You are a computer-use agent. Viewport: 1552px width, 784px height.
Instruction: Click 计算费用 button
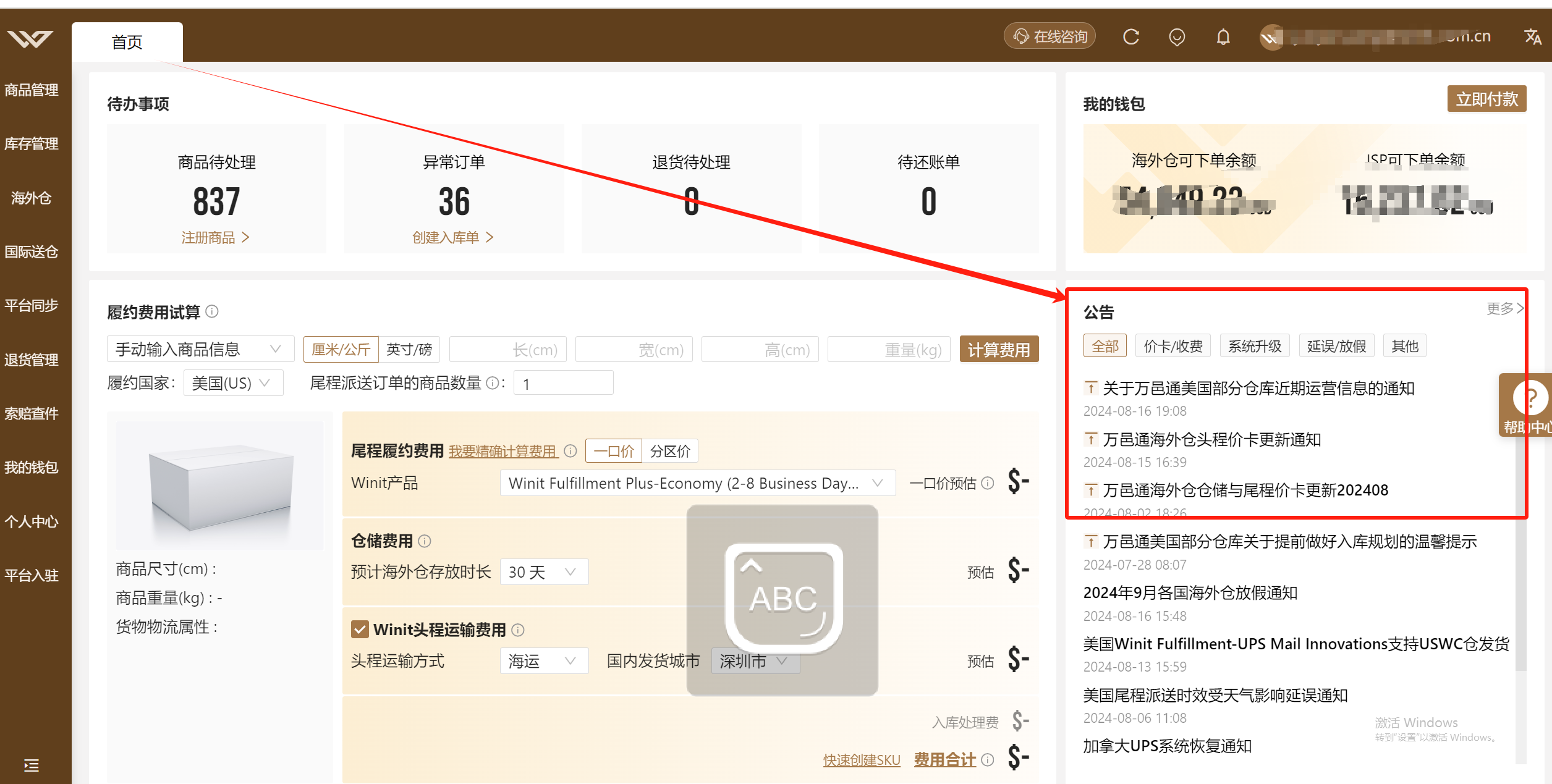(x=999, y=350)
